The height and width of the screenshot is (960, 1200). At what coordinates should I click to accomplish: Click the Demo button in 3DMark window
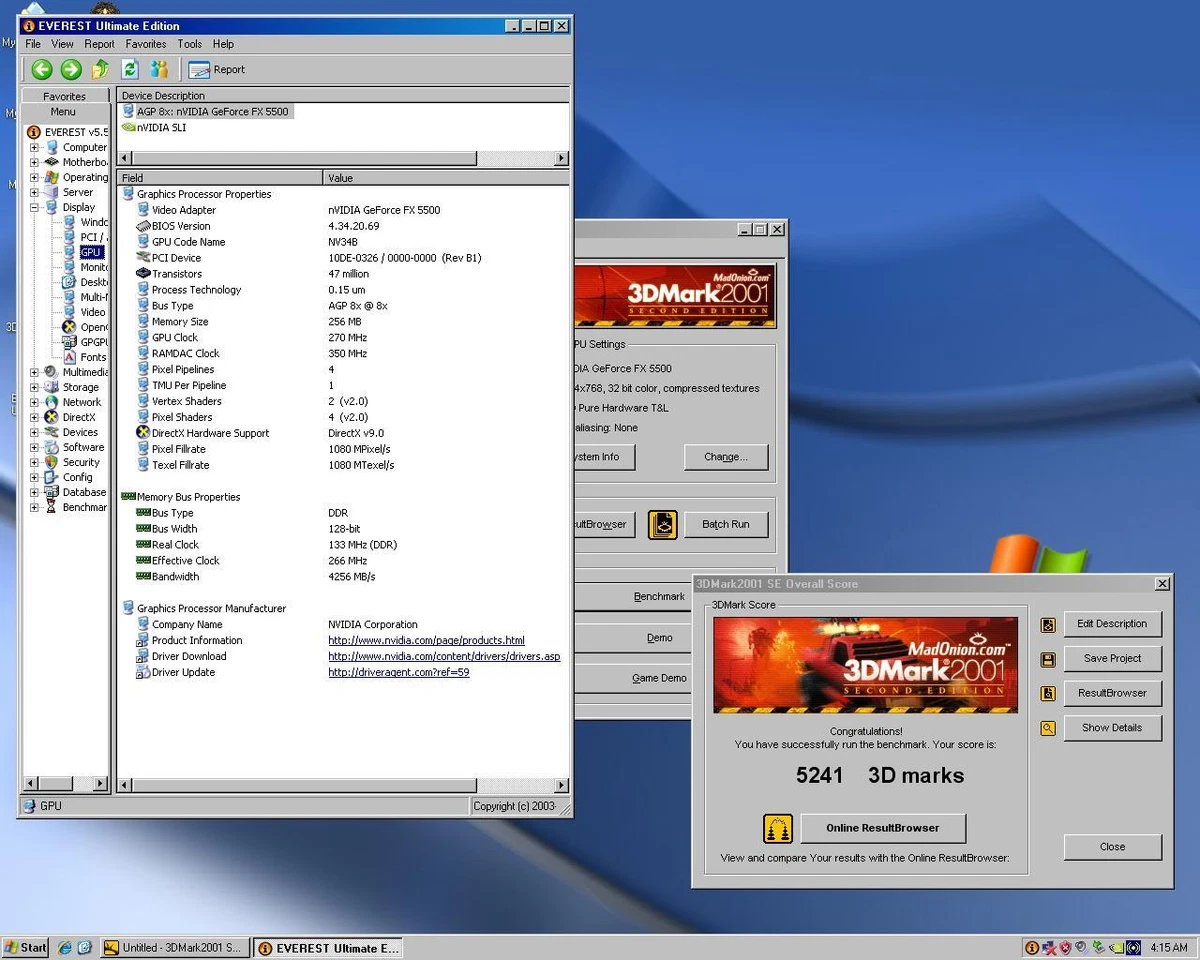659,638
